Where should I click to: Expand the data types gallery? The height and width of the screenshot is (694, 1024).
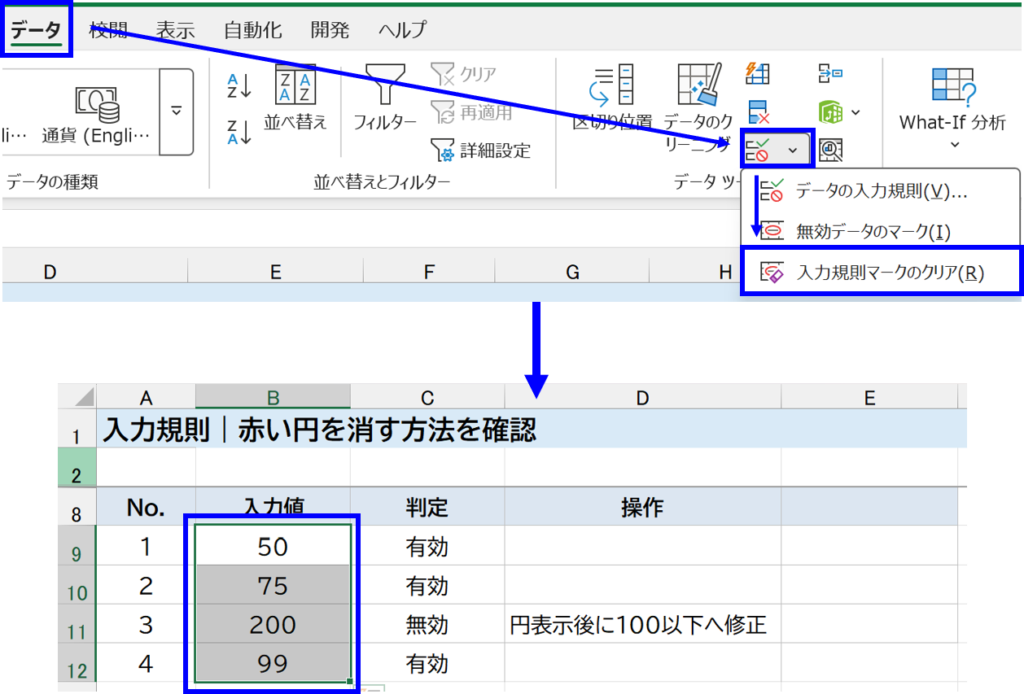pos(176,112)
